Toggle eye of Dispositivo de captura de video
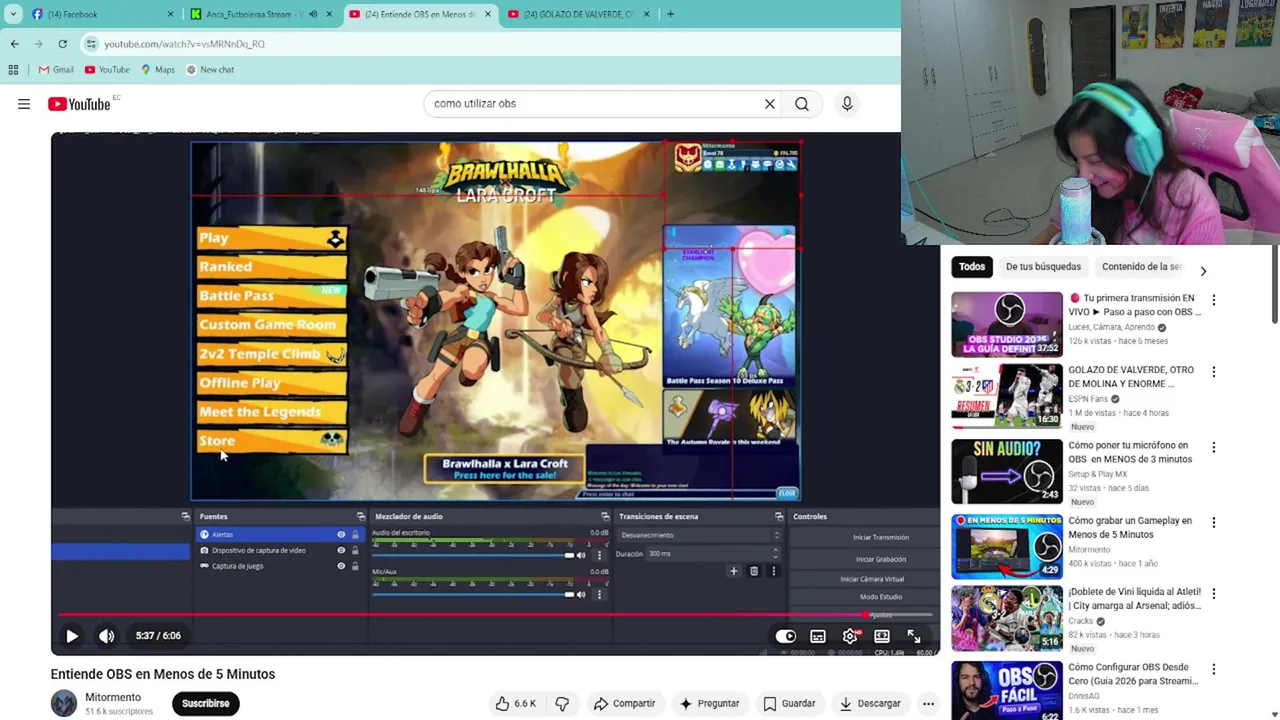1280x720 pixels. [341, 551]
